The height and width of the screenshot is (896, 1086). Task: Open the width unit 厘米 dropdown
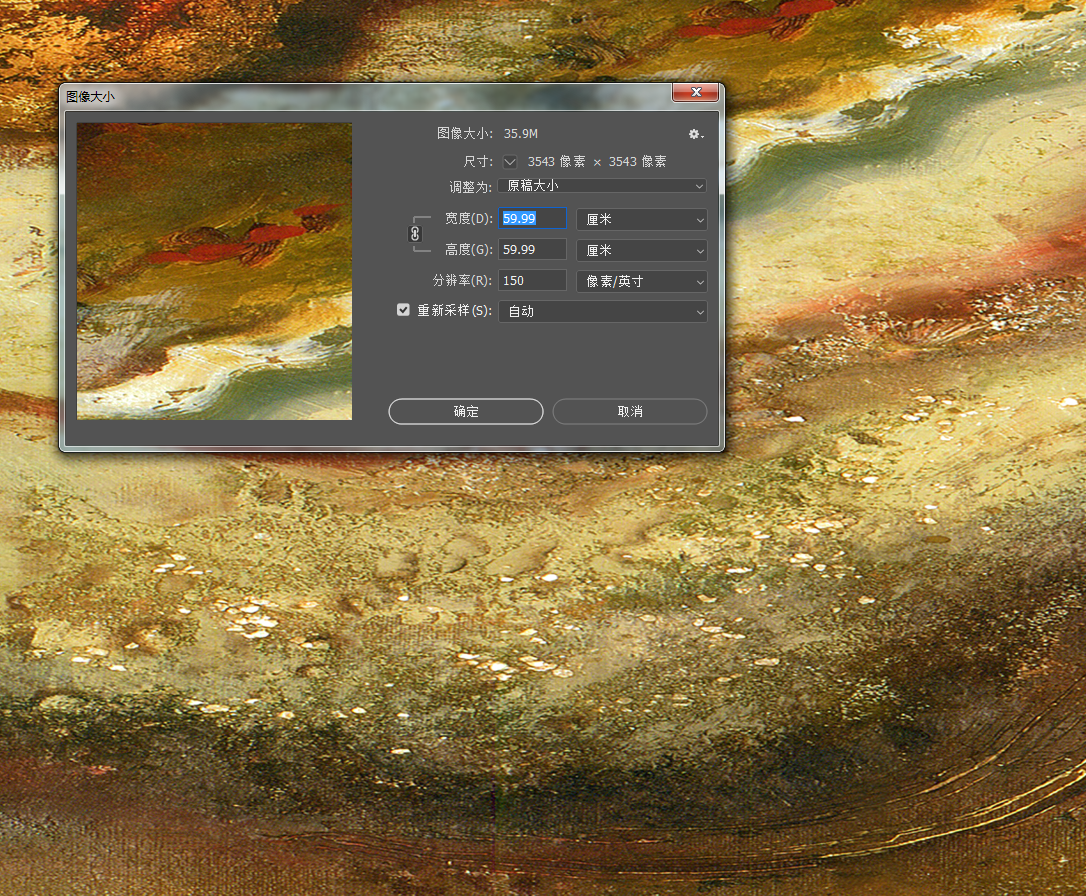(641, 219)
